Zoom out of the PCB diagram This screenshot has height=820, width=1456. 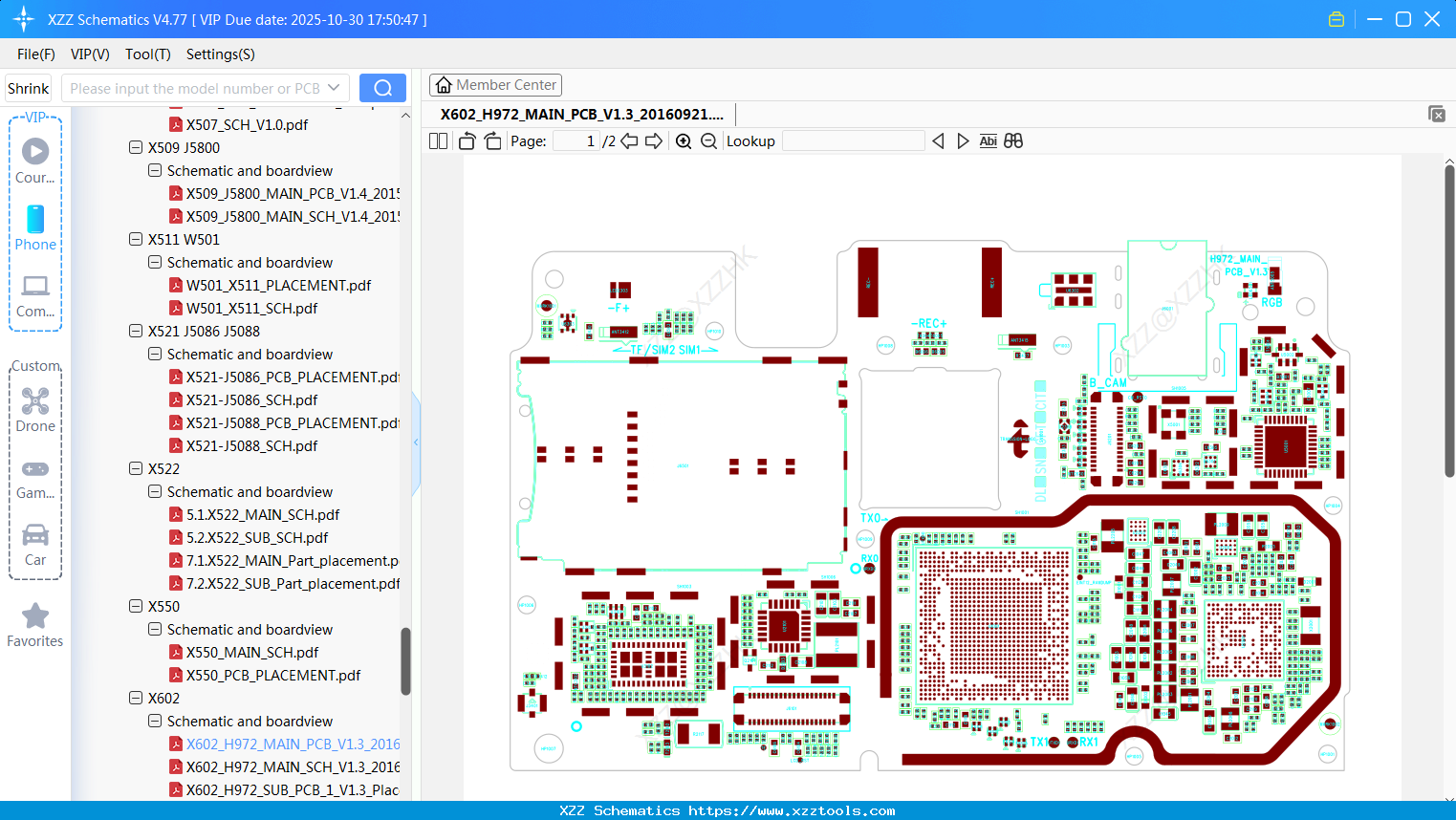707,140
